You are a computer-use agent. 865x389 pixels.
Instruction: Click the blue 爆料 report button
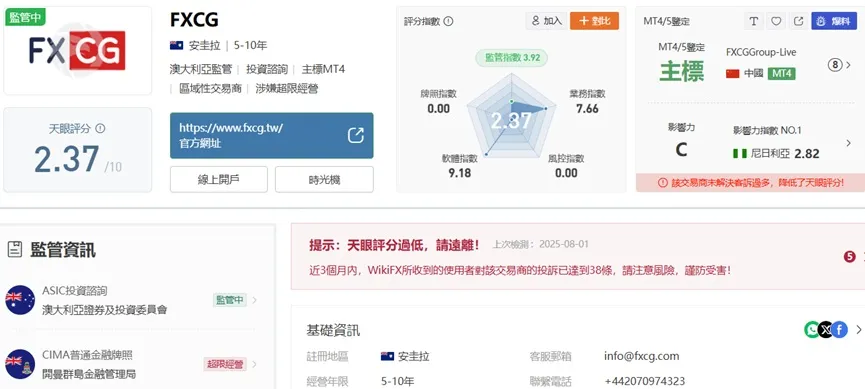coord(834,21)
